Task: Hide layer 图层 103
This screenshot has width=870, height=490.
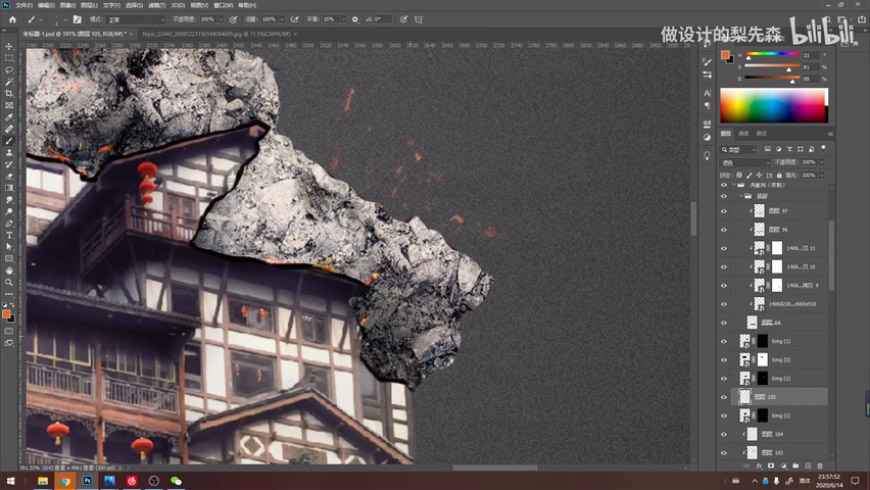Action: click(x=724, y=452)
